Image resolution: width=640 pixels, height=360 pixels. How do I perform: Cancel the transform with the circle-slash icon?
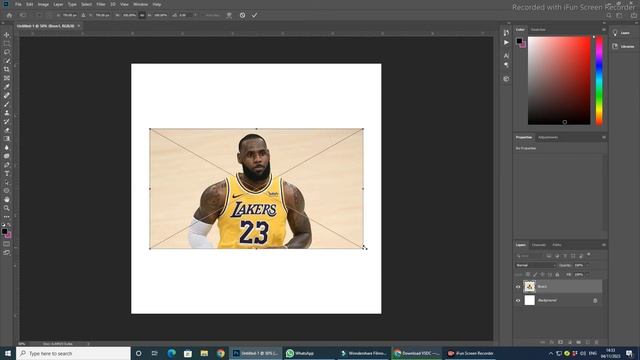(x=242, y=15)
